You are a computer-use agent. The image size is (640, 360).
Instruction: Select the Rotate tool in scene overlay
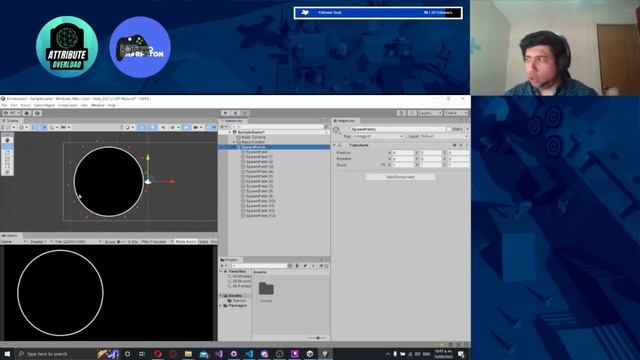click(7, 153)
